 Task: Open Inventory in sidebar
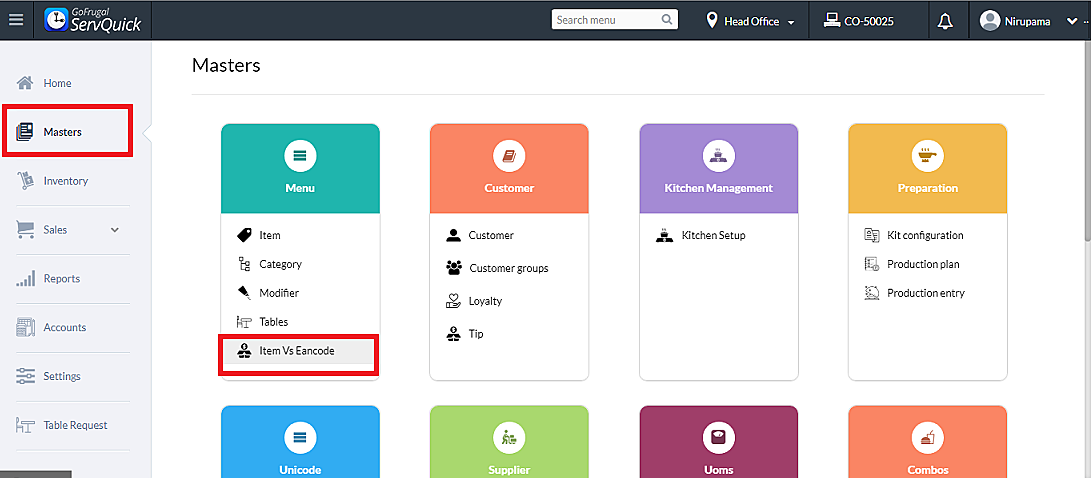[65, 181]
